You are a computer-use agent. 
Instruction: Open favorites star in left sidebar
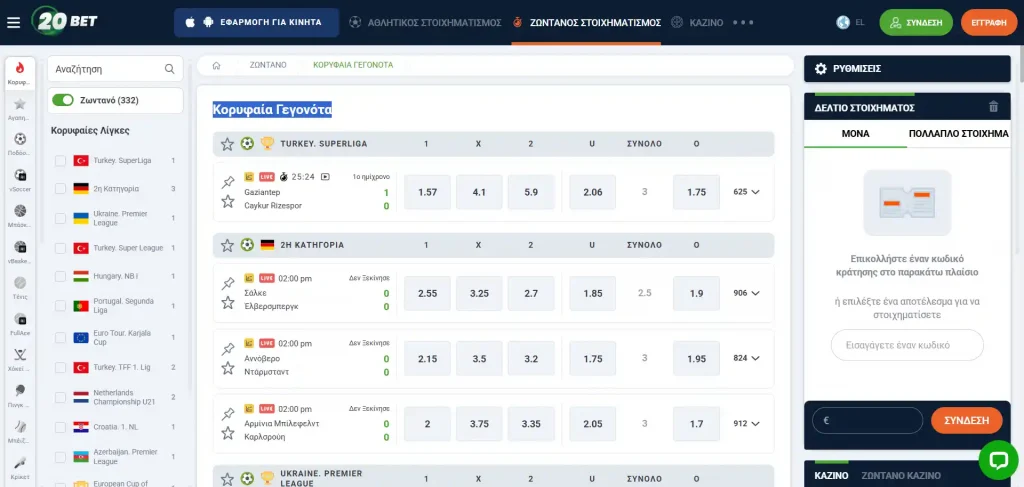pyautogui.click(x=20, y=104)
